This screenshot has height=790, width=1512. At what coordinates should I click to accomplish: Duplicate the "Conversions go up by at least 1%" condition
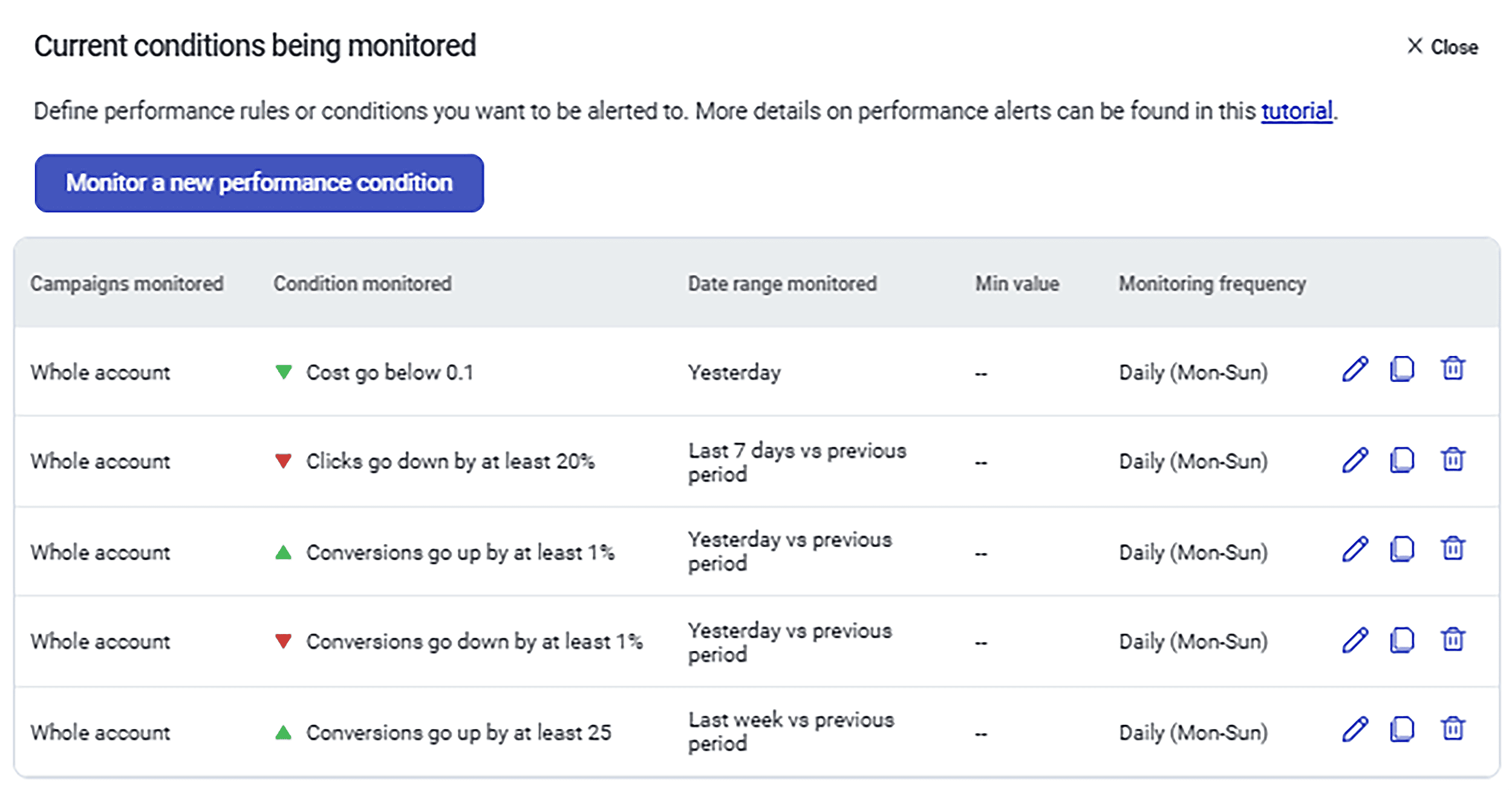click(x=1402, y=551)
